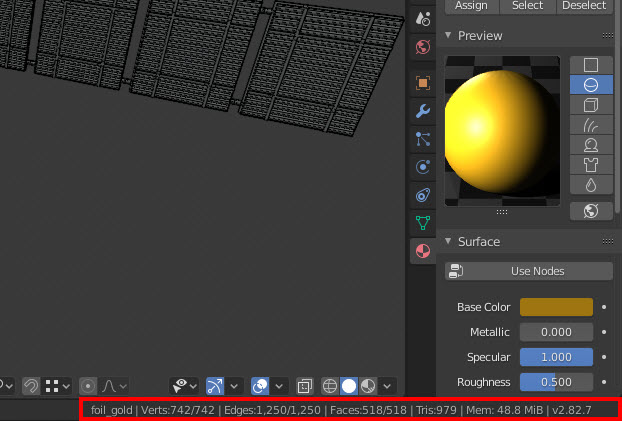Open the Modifiers wrench tab
Image resolution: width=622 pixels, height=421 pixels.
click(423, 111)
